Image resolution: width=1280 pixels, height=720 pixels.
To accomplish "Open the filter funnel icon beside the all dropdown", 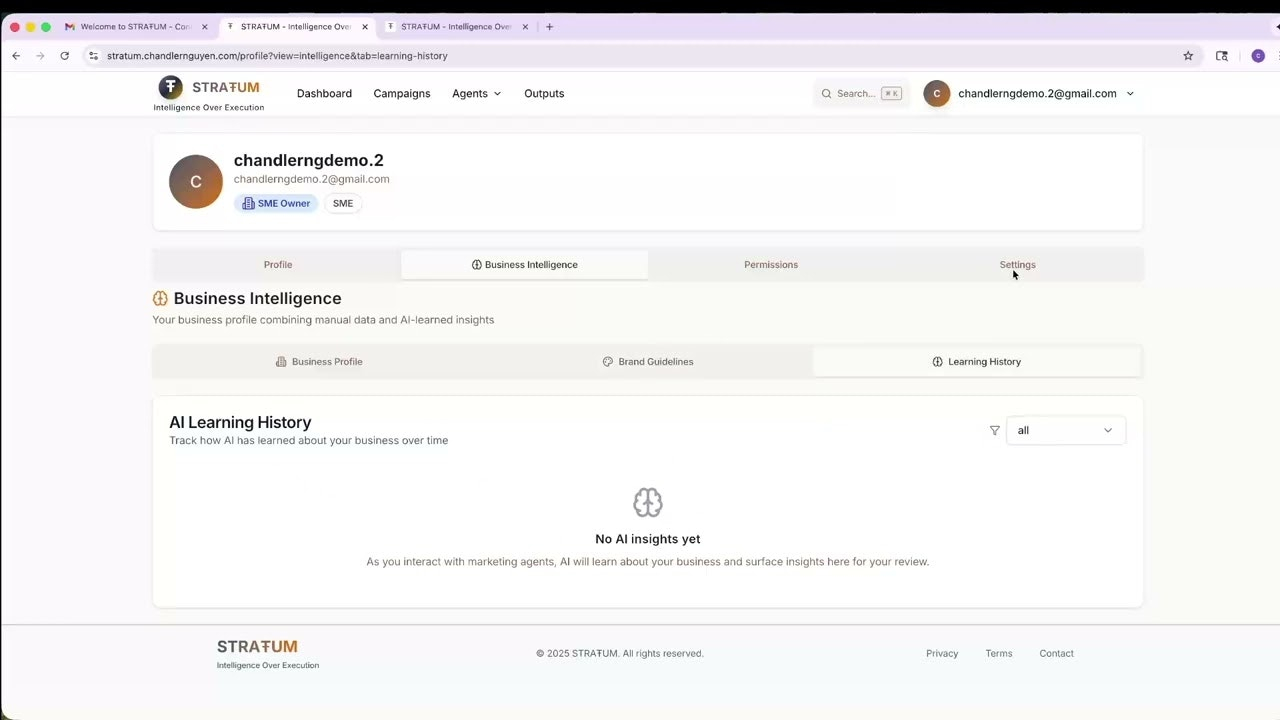I will (994, 430).
